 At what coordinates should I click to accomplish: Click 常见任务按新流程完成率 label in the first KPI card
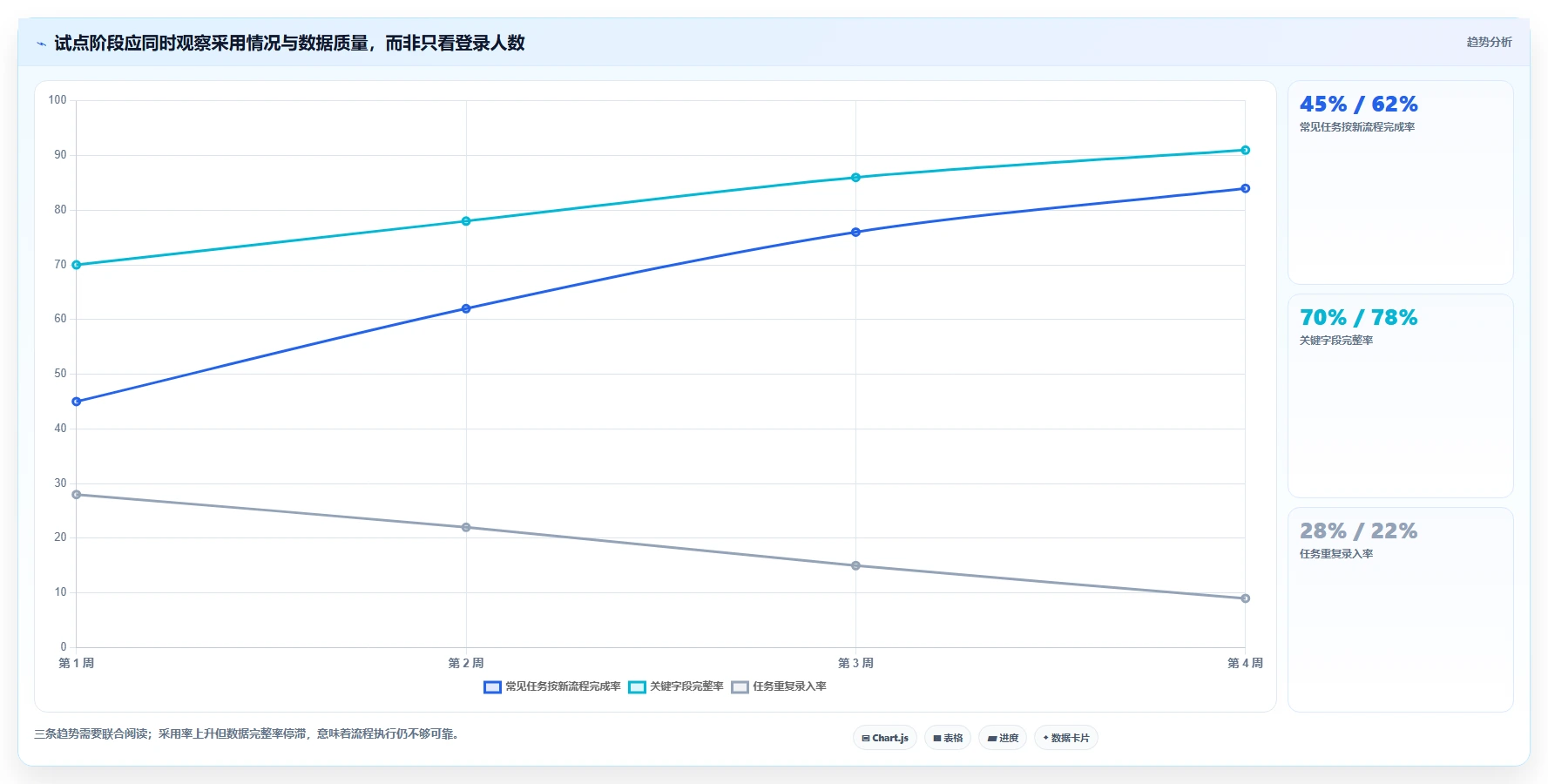pos(1356,127)
